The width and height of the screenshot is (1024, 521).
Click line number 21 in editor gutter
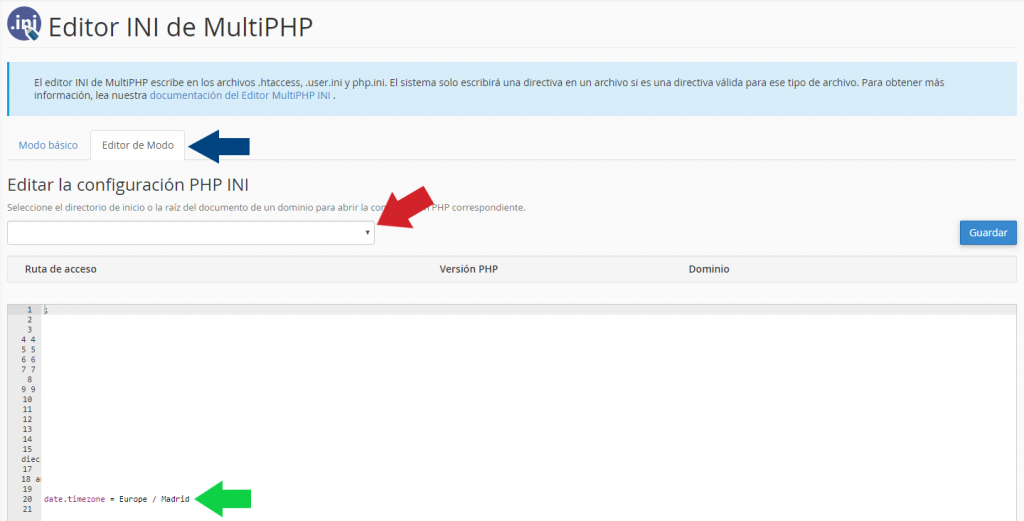point(27,509)
